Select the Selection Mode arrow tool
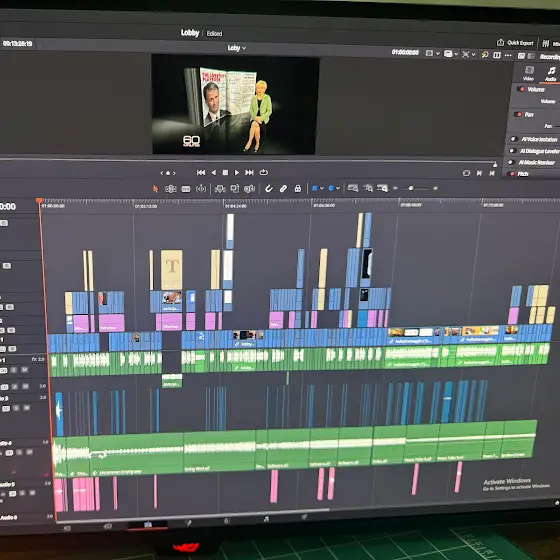560x560 pixels. click(155, 189)
